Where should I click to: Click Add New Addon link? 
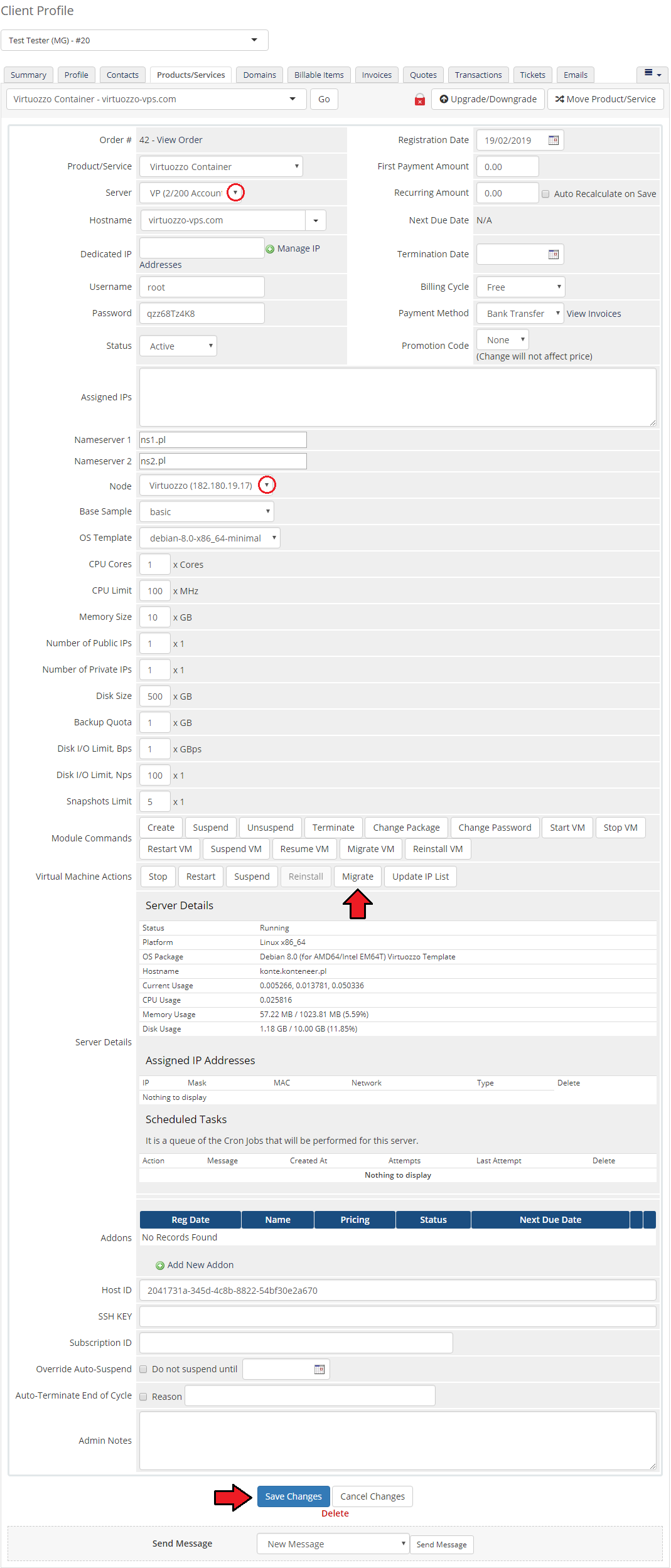pos(200,1265)
